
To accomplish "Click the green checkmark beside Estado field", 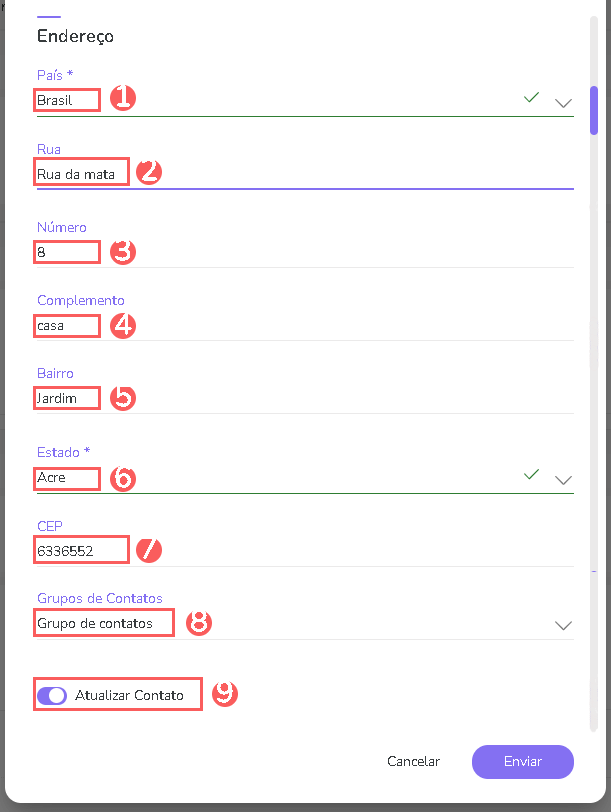I will pyautogui.click(x=531, y=476).
